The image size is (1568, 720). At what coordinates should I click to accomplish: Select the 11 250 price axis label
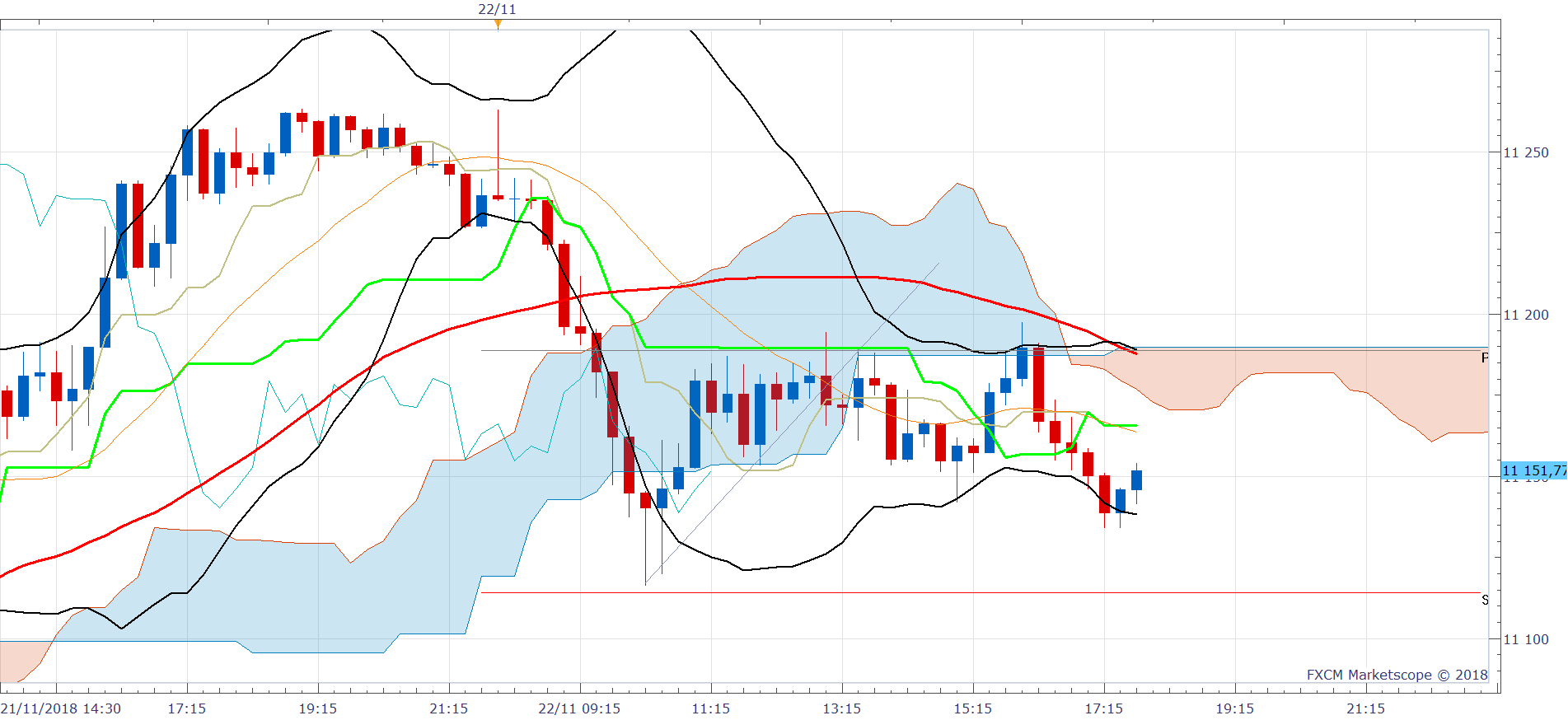click(1526, 152)
